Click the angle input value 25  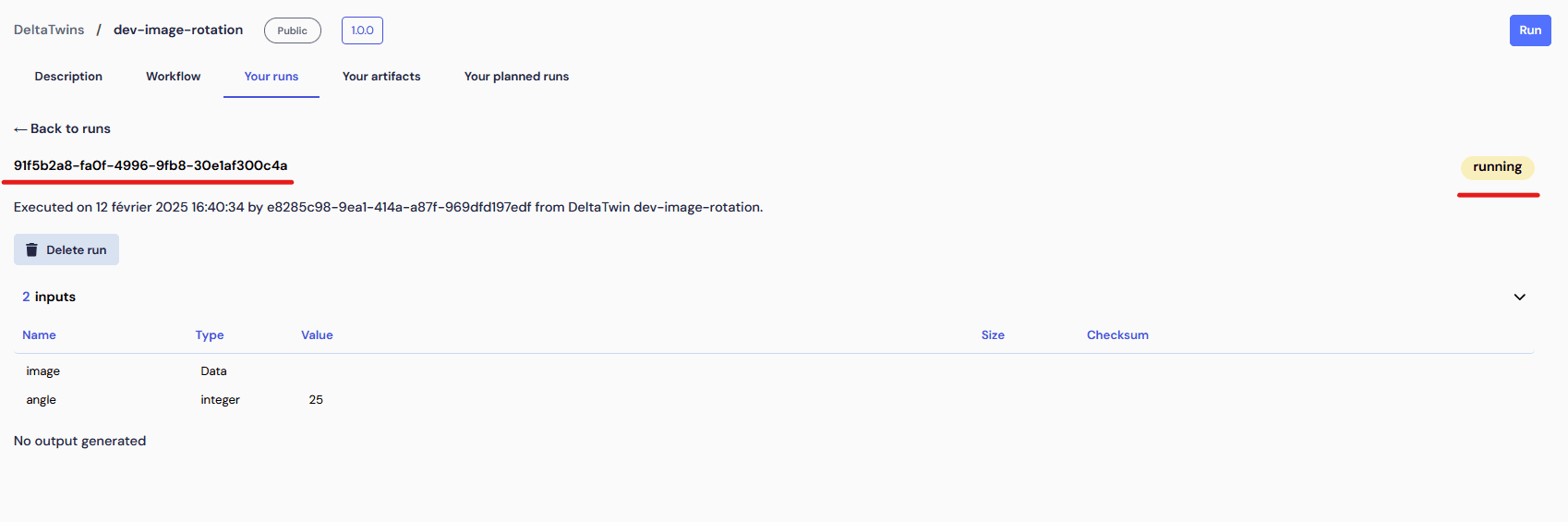(x=316, y=400)
